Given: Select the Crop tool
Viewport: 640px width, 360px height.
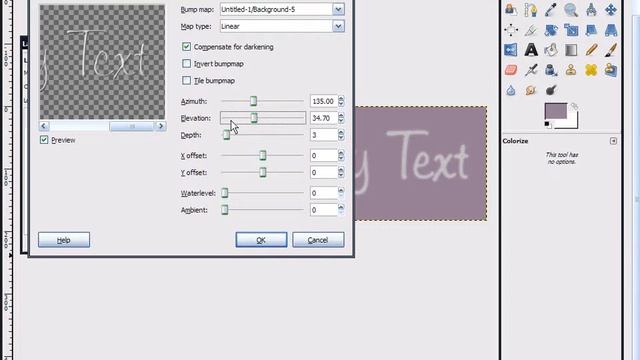Looking at the screenshot, I should point(531,30).
